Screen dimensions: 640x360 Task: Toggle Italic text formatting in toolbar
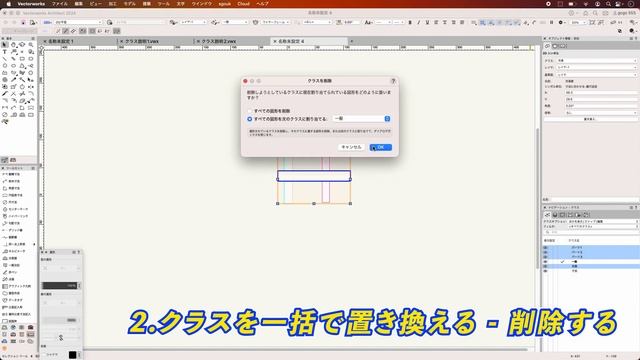[419, 22]
